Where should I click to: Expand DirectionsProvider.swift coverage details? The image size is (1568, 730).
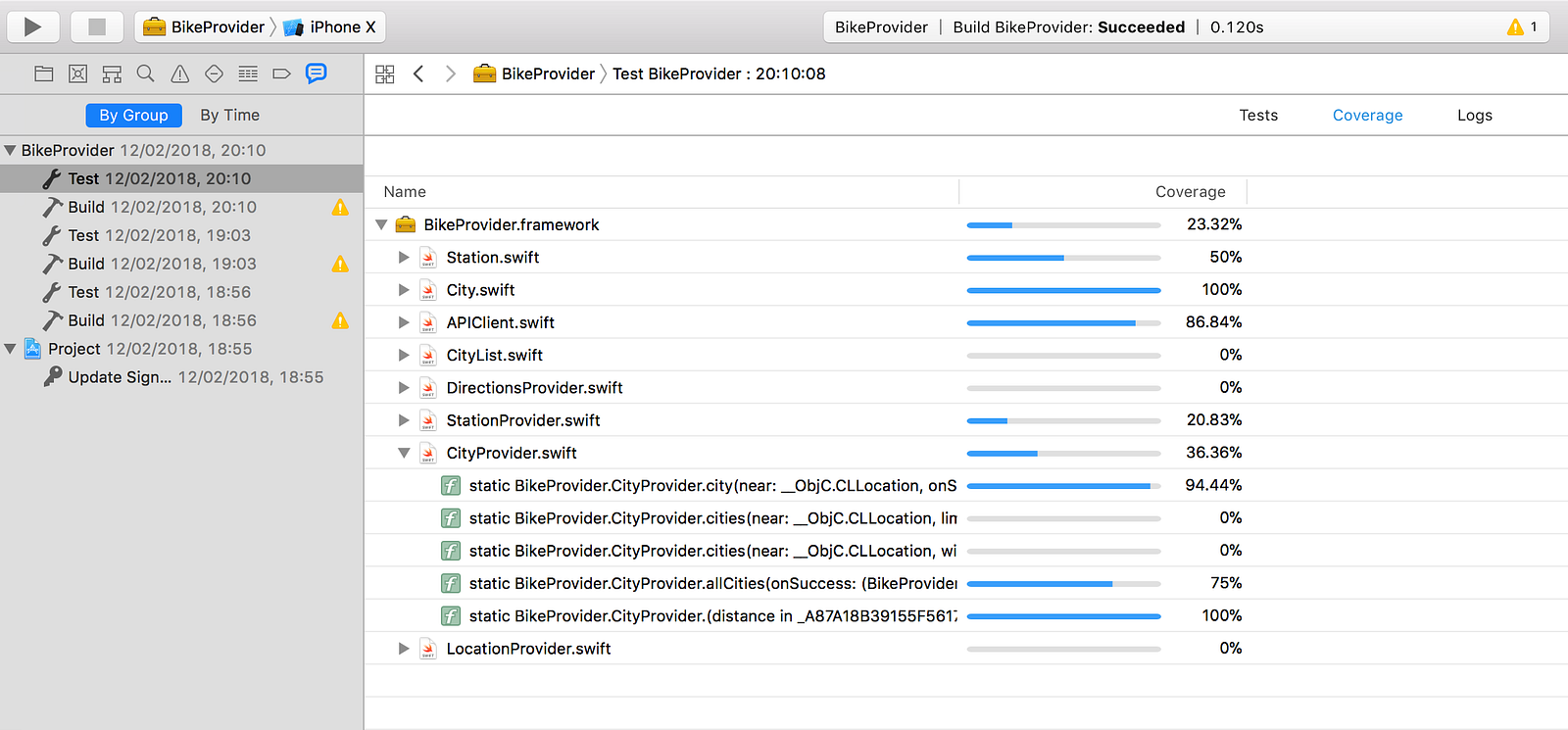click(404, 388)
